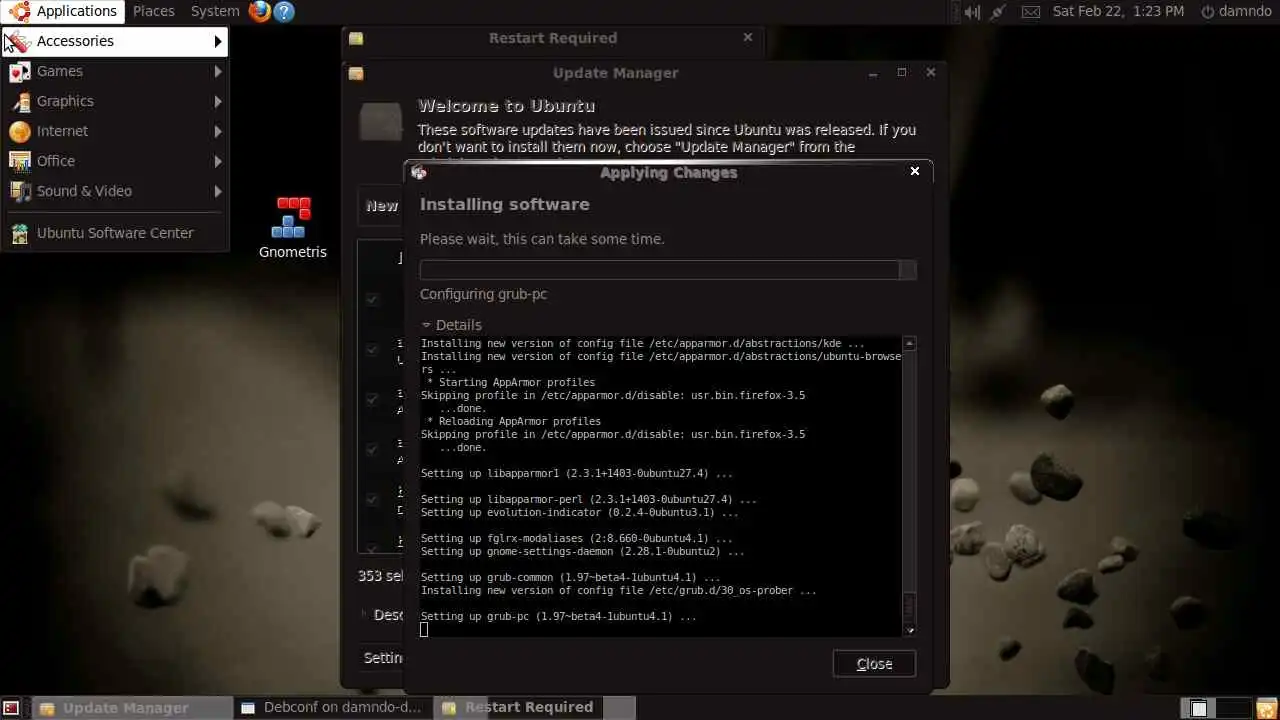Select the Games menu entry
Viewport: 1280px width, 720px height.
[x=115, y=71]
